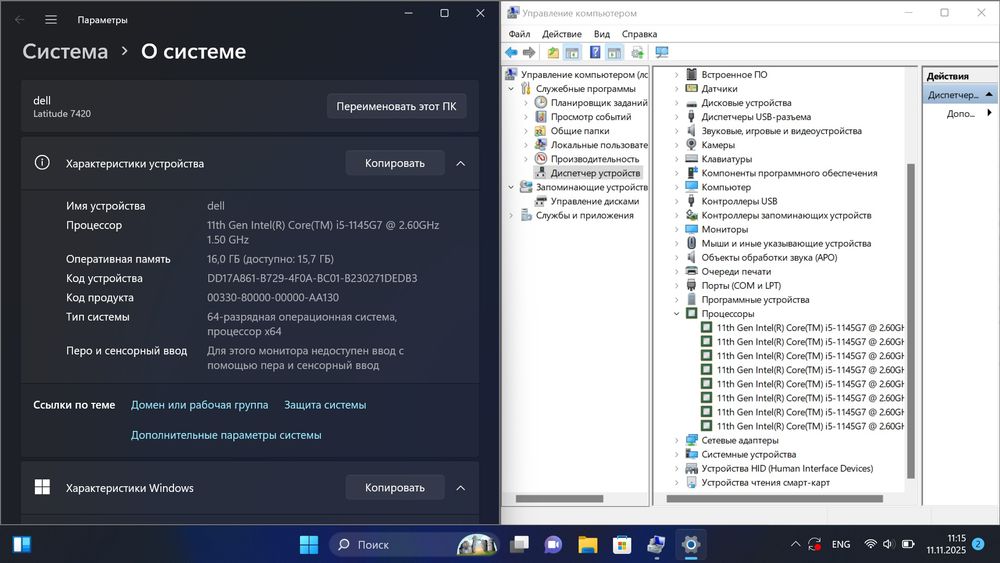Open Защита системы link
Viewport: 1000px width, 563px height.
point(325,405)
